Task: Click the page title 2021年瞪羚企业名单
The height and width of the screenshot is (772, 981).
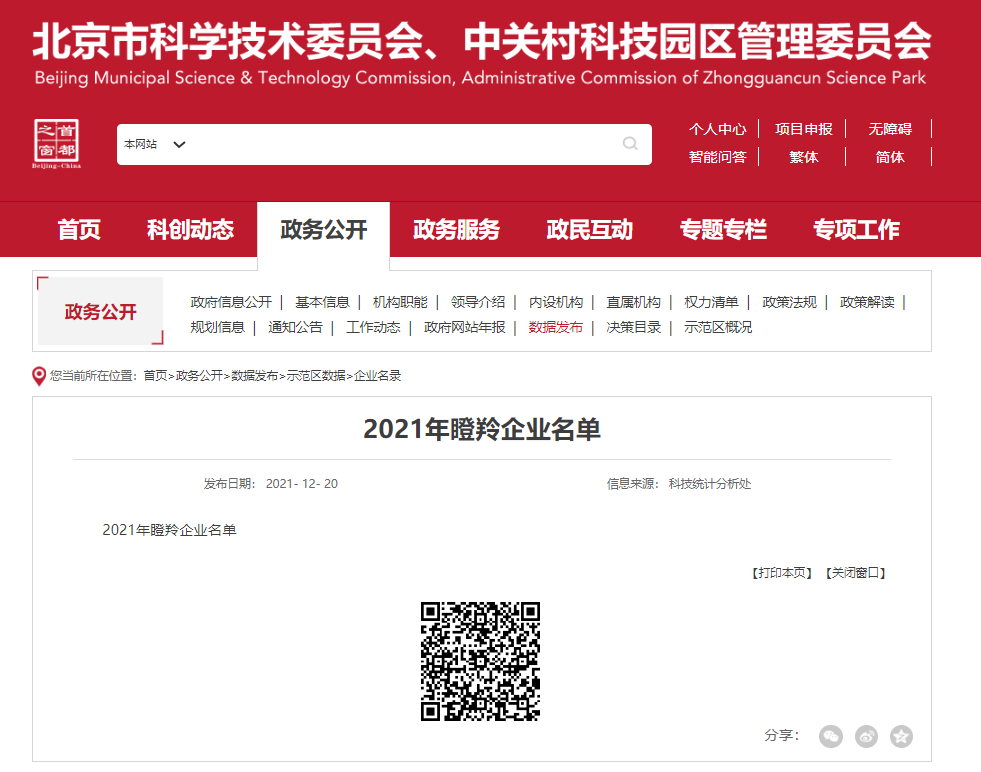Action: click(482, 430)
